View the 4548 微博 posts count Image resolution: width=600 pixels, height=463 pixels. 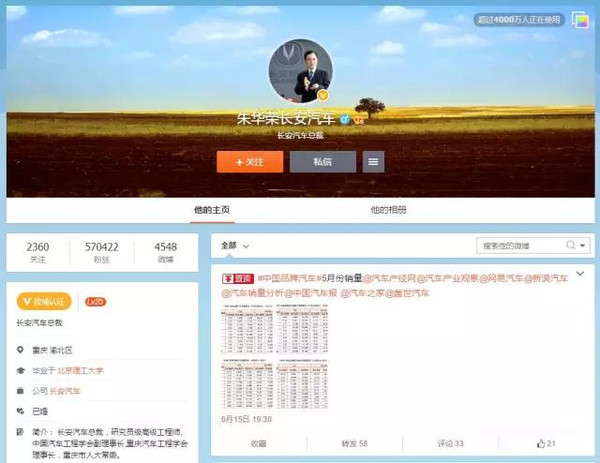(165, 252)
